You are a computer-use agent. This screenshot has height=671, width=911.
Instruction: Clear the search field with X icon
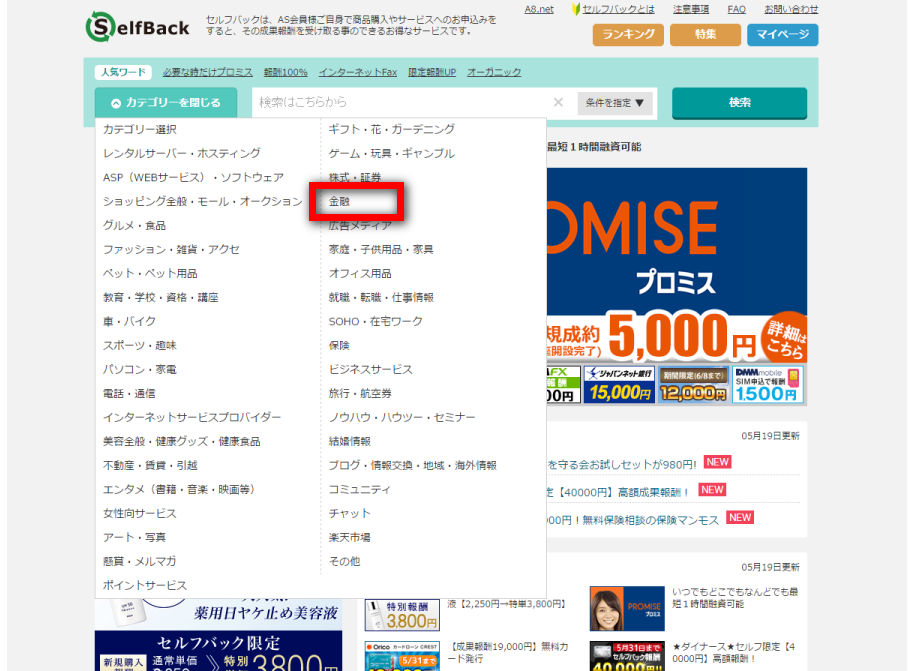[x=558, y=102]
